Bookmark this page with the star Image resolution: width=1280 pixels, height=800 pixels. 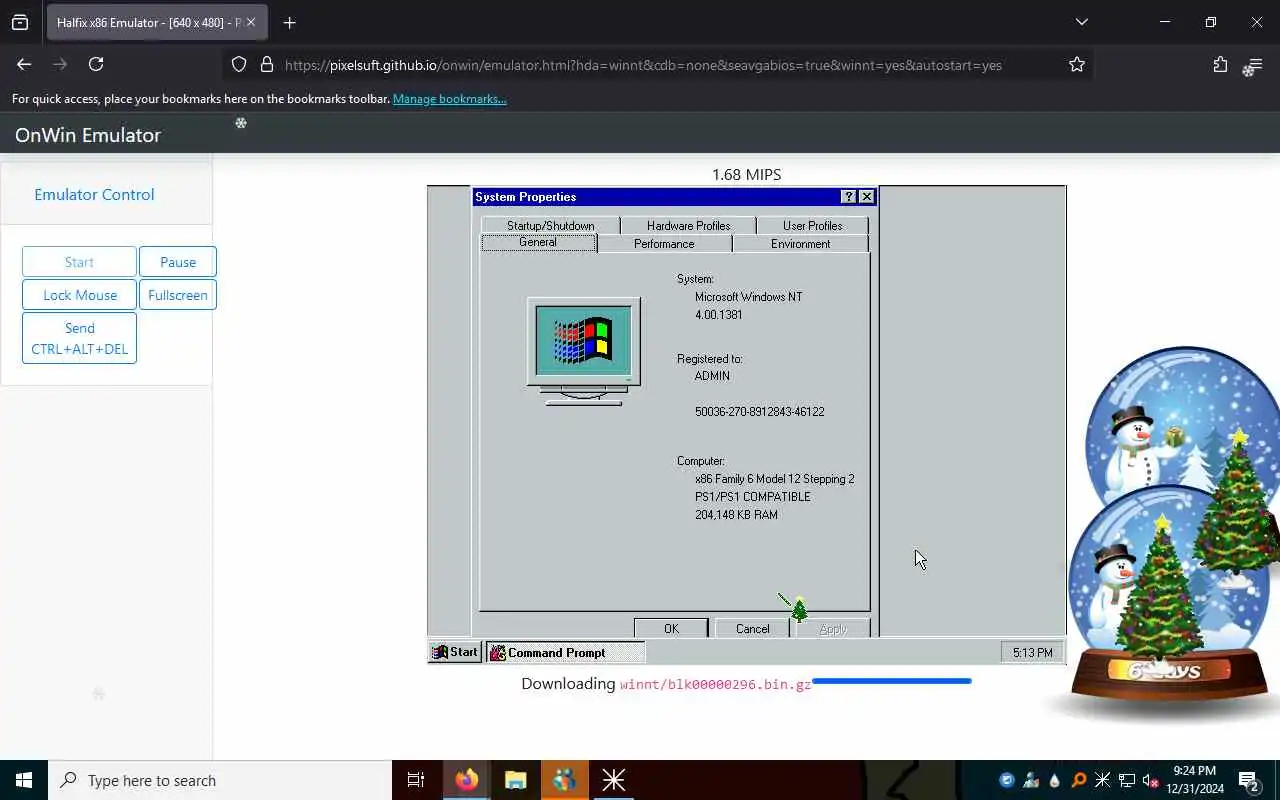point(1076,64)
